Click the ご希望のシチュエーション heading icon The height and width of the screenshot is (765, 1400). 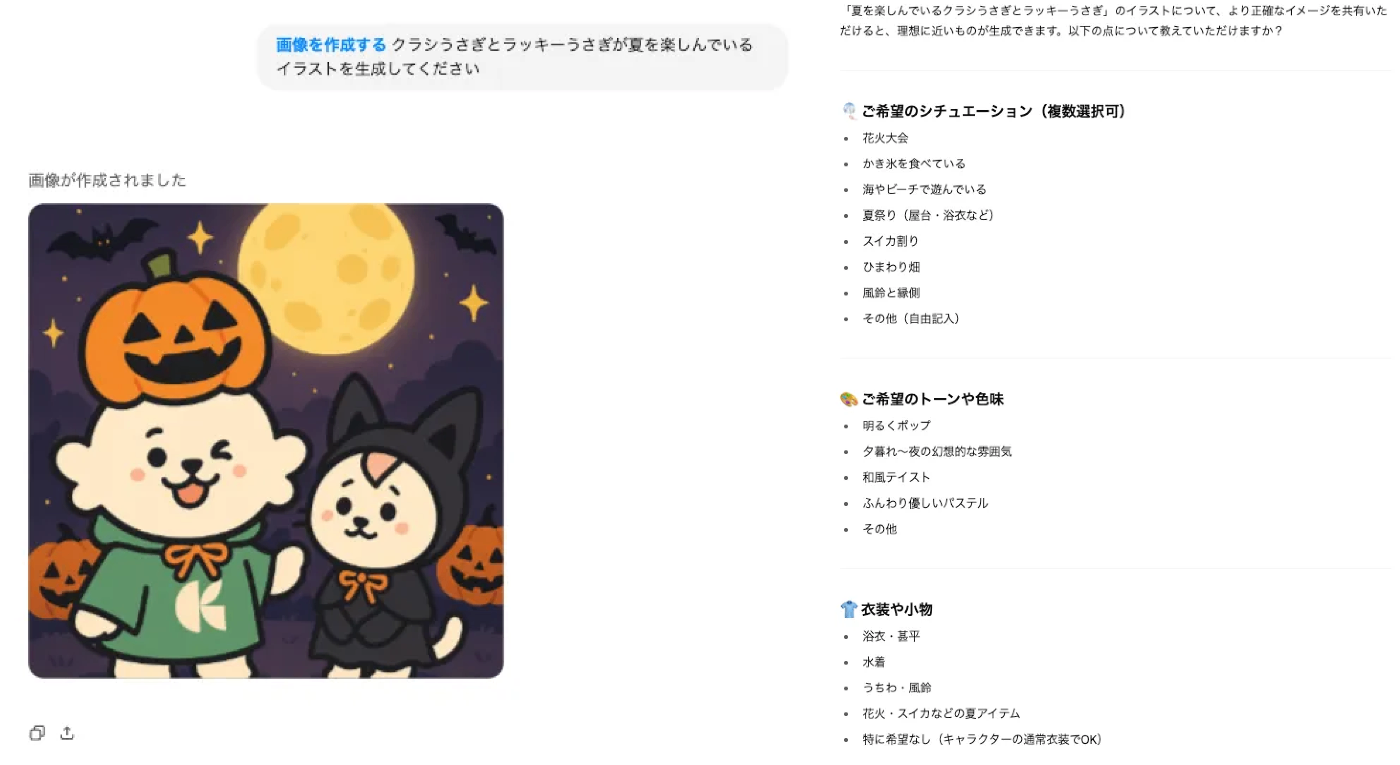coord(849,111)
